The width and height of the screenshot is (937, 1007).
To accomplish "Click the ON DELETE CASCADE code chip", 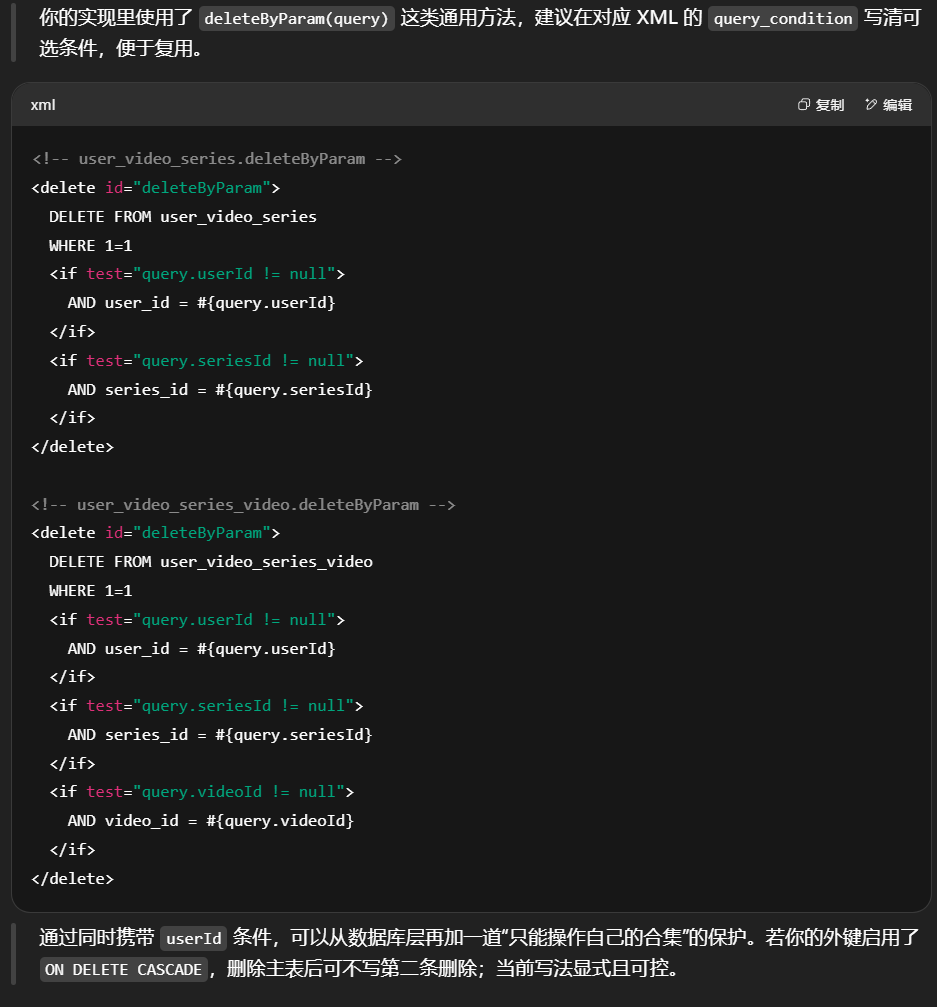I will [x=124, y=969].
